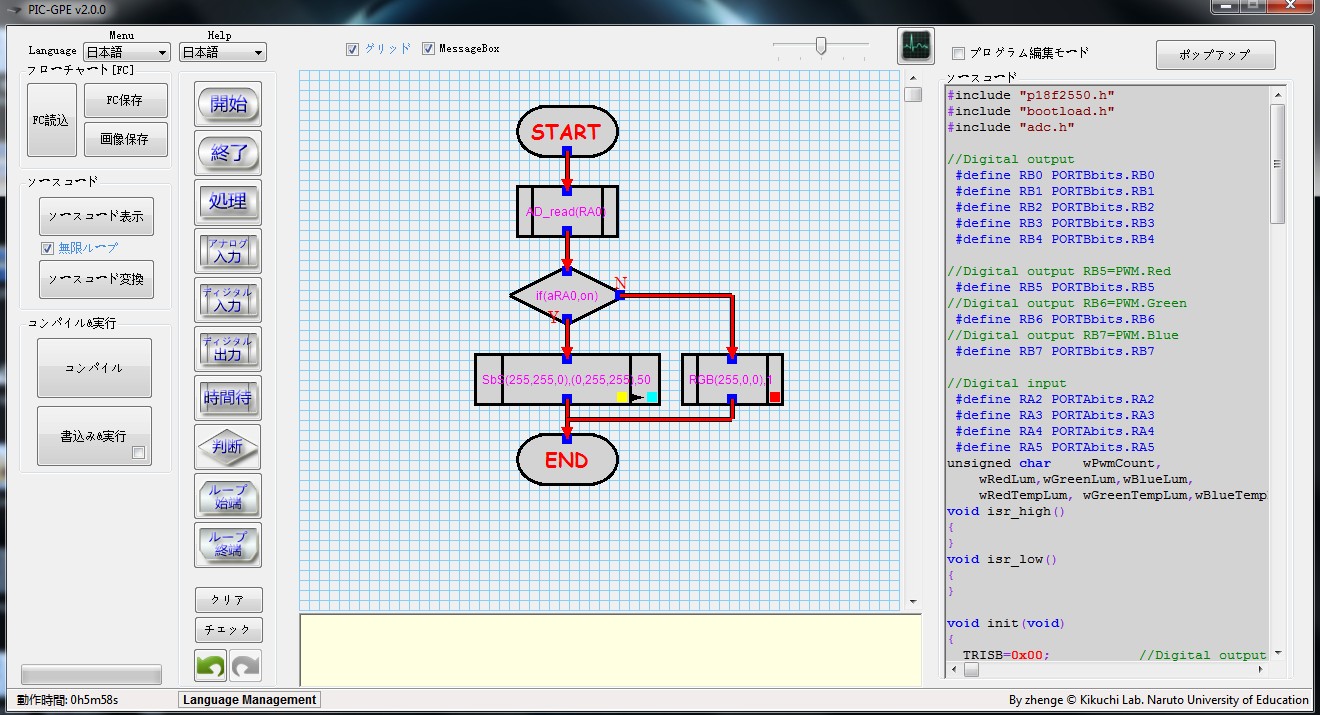Click the 動作時間 elapsed time status text

click(67, 700)
